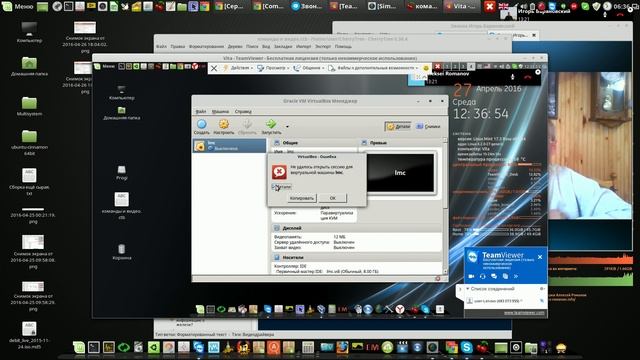Open Просмотр dropdown in TeamViewer toolbar

[x=273, y=68]
